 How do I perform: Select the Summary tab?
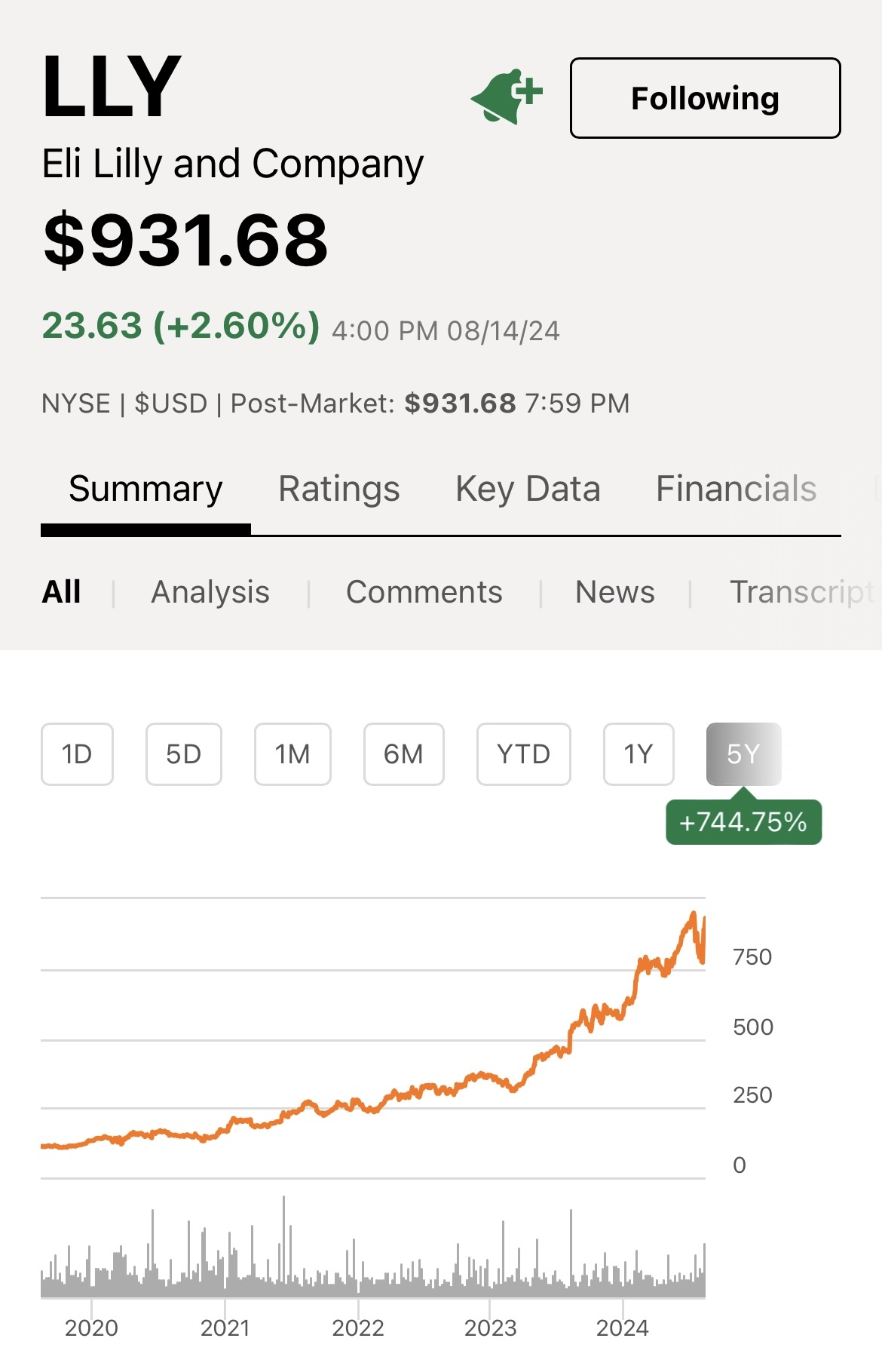click(145, 489)
